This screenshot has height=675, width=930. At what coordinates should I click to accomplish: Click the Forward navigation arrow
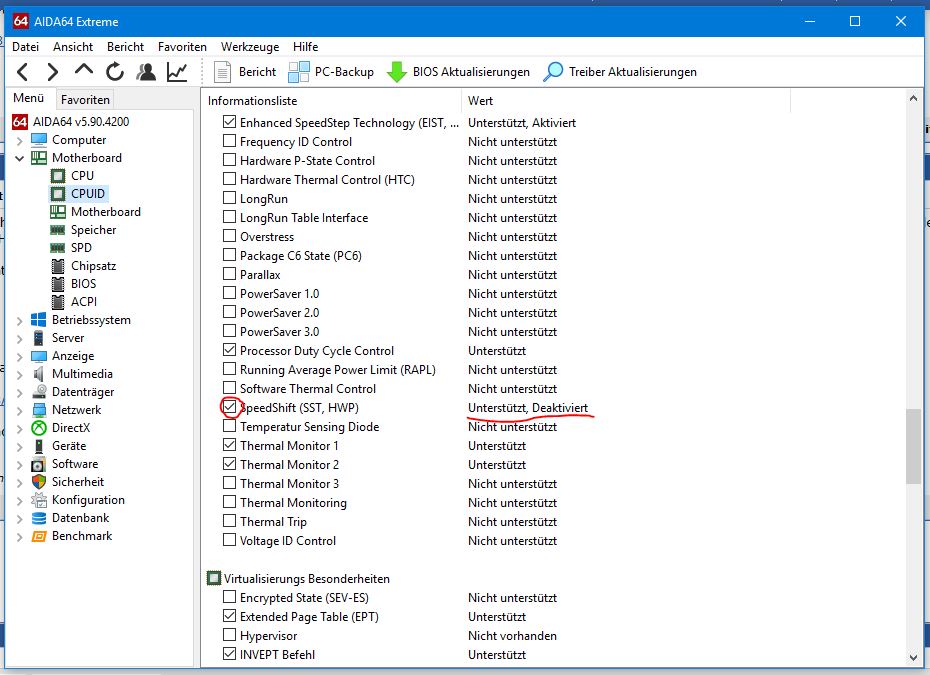[53, 72]
